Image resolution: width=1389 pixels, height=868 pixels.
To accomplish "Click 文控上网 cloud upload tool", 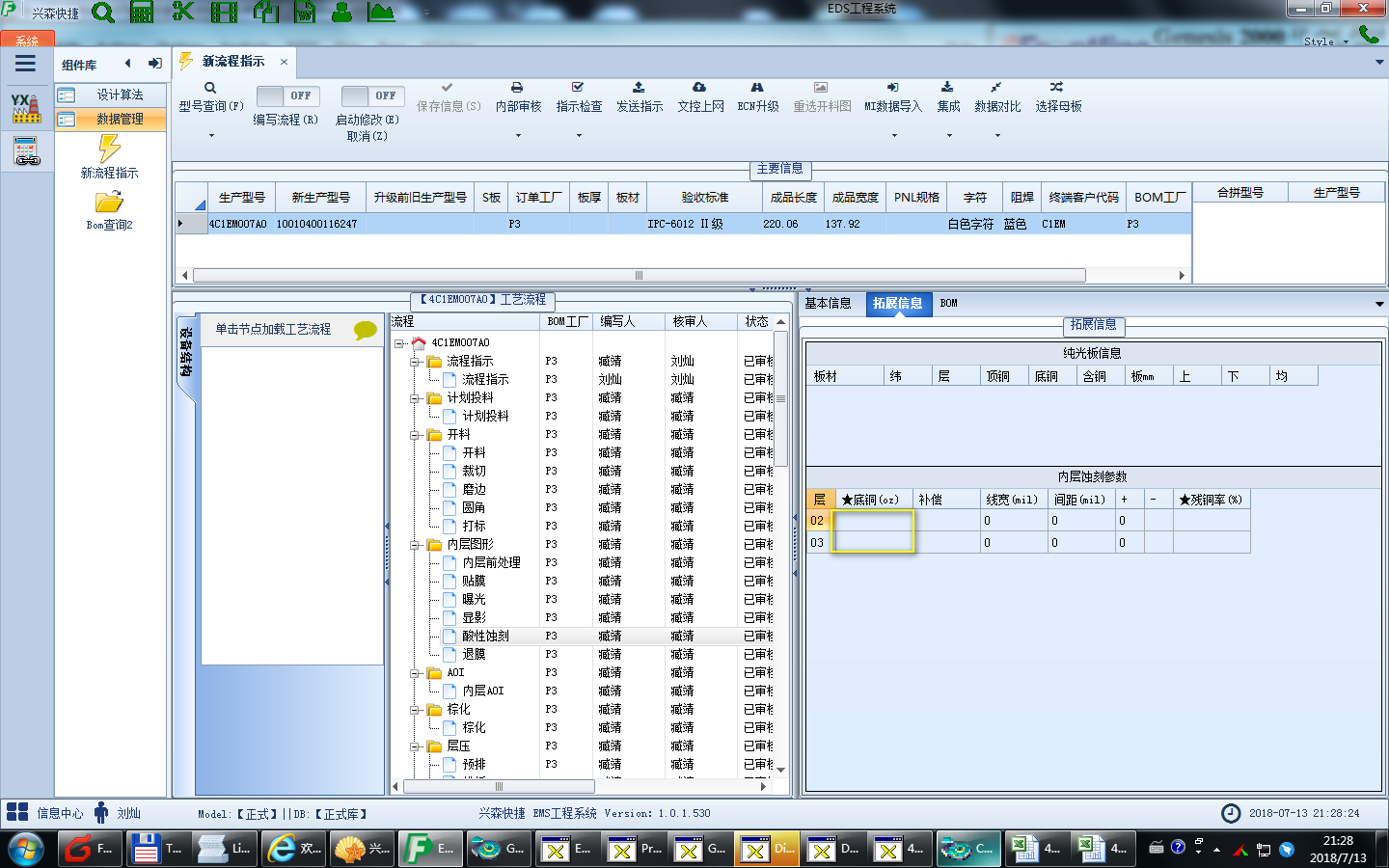I will (700, 97).
